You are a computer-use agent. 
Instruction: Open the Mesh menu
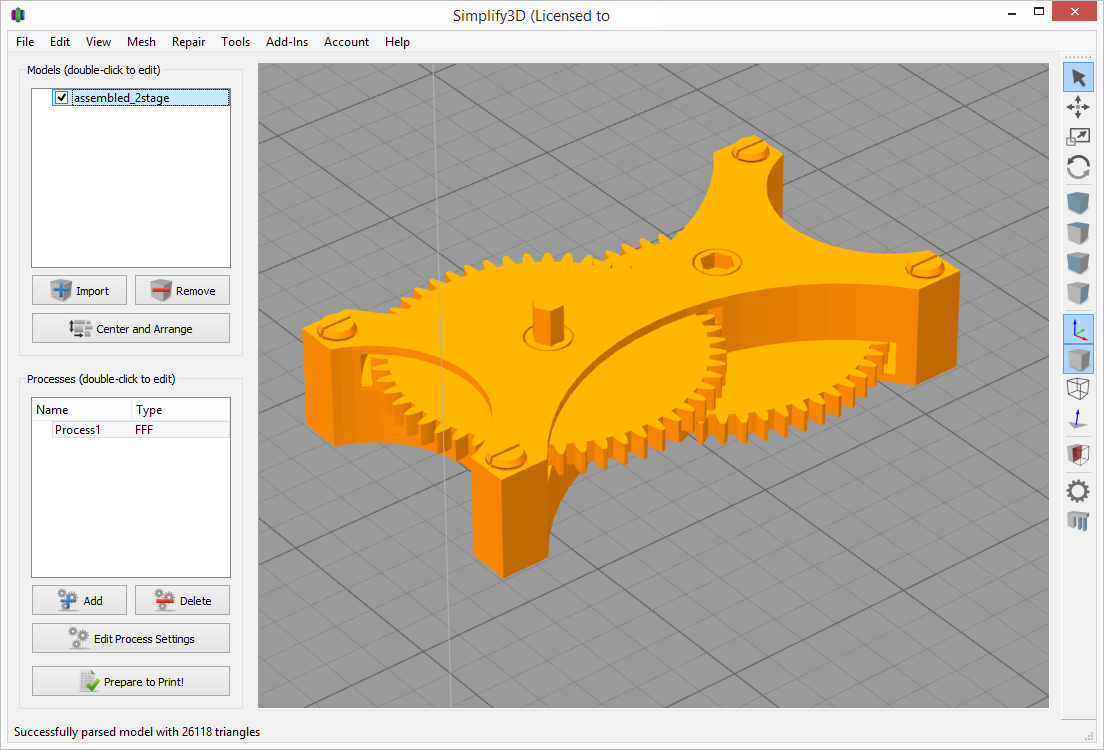(x=142, y=42)
